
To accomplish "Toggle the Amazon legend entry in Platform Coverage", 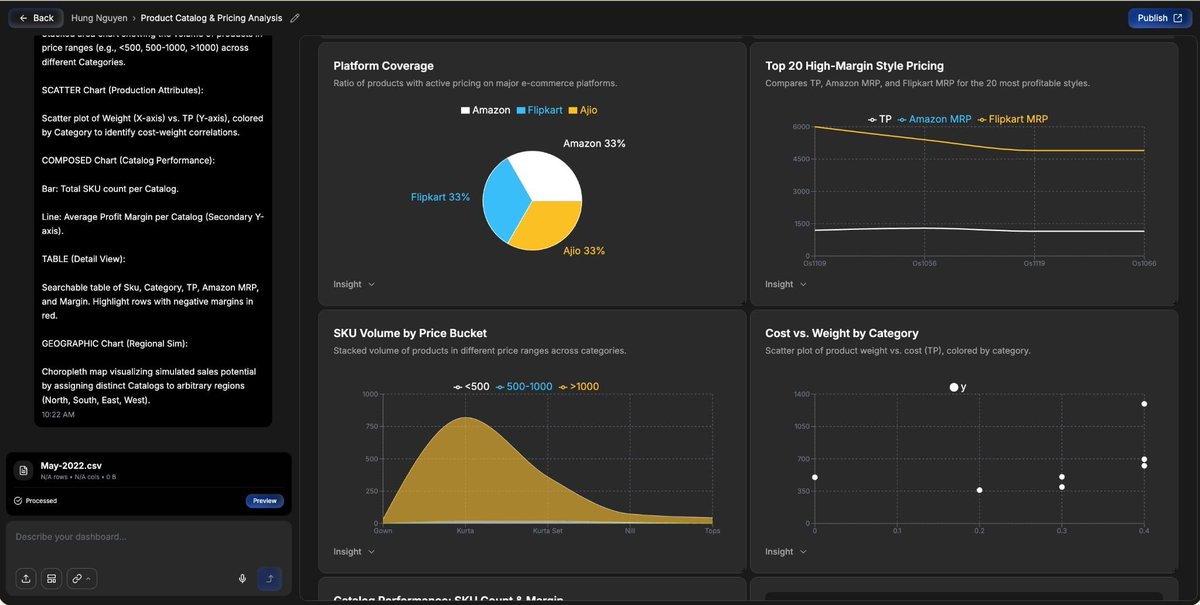I will pos(486,110).
